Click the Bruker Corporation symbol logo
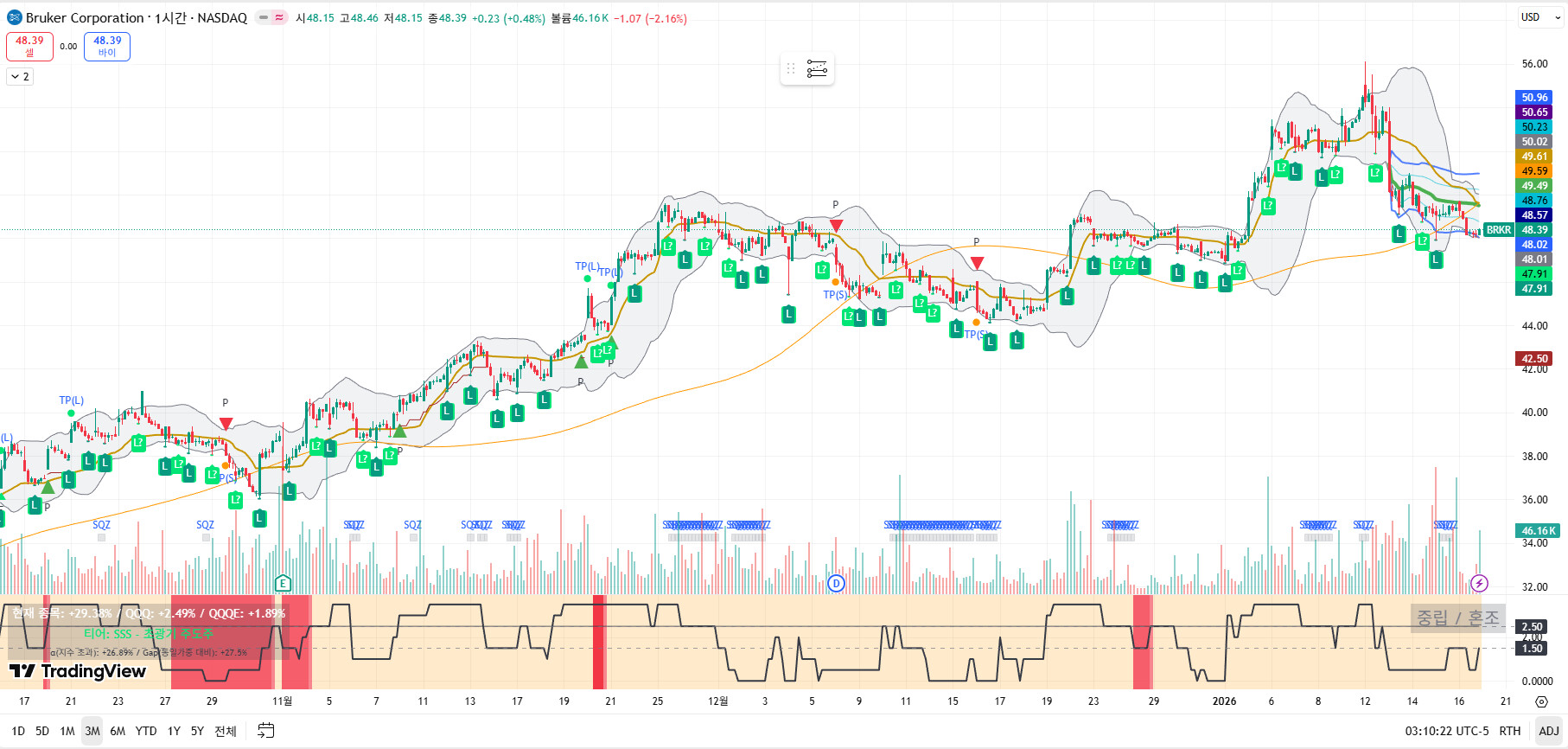 point(15,17)
